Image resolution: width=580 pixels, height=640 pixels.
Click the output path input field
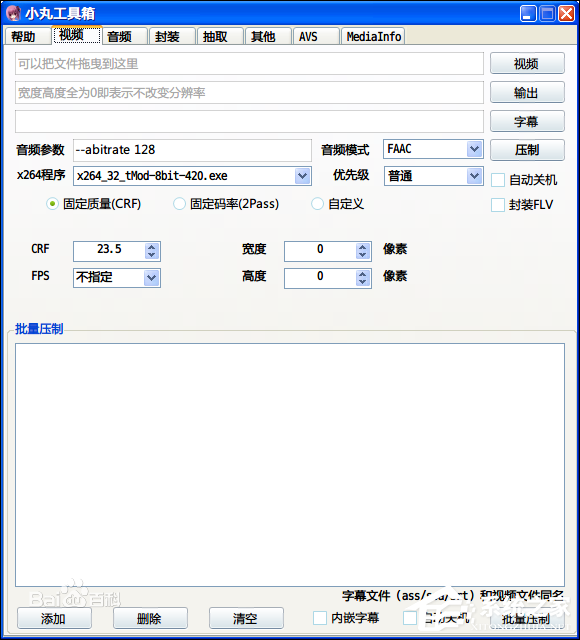coord(249,93)
